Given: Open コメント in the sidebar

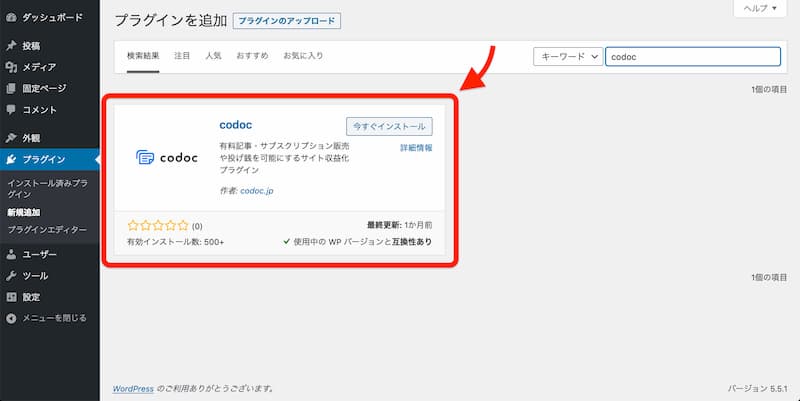Looking at the screenshot, I should pos(49,110).
